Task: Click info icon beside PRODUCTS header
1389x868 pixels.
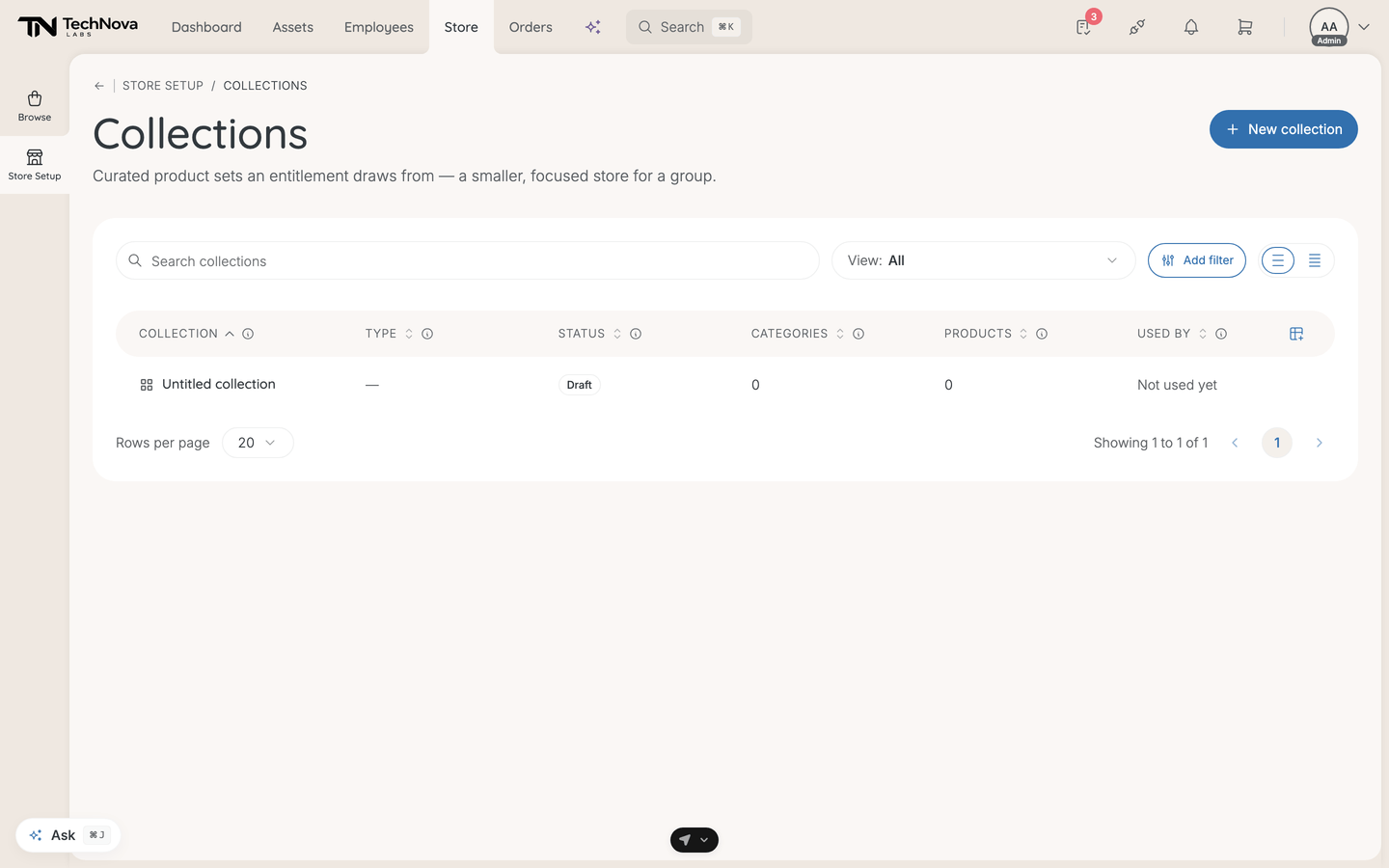Action: tap(1042, 334)
